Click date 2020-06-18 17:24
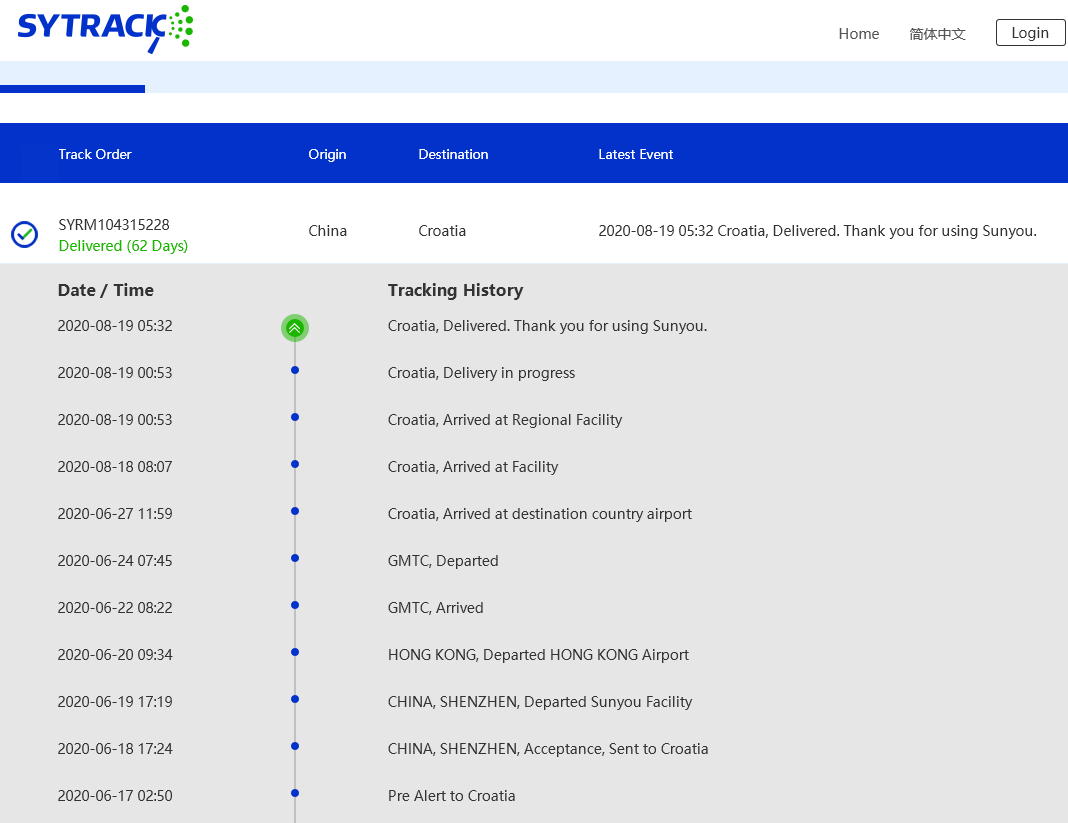Image resolution: width=1068 pixels, height=823 pixels. pos(115,749)
